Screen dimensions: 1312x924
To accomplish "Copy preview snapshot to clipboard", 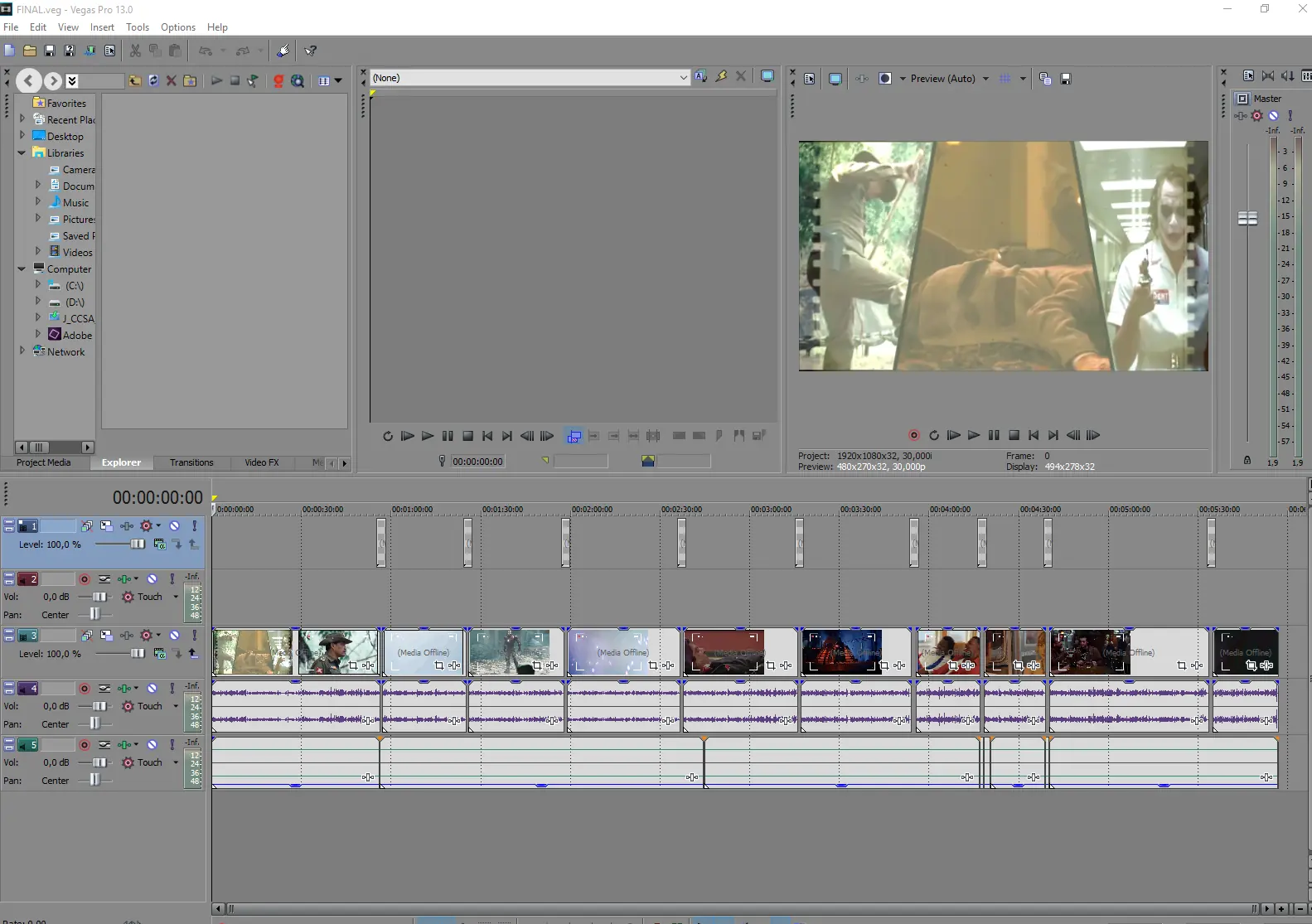I will 1045,79.
